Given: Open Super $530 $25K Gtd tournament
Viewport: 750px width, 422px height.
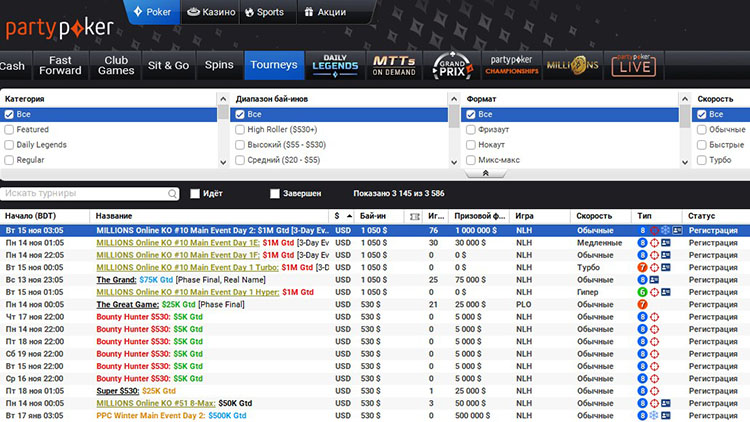Looking at the screenshot, I should click(118, 391).
